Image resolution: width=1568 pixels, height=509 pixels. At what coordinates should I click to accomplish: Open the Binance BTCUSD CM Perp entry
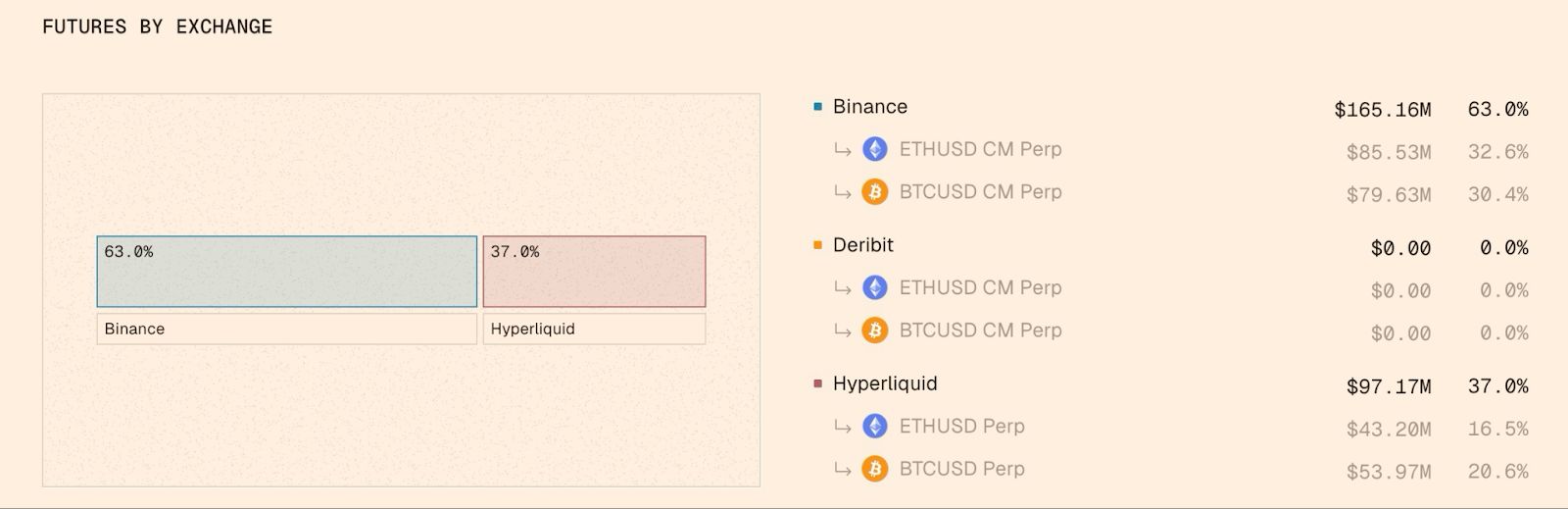click(980, 191)
